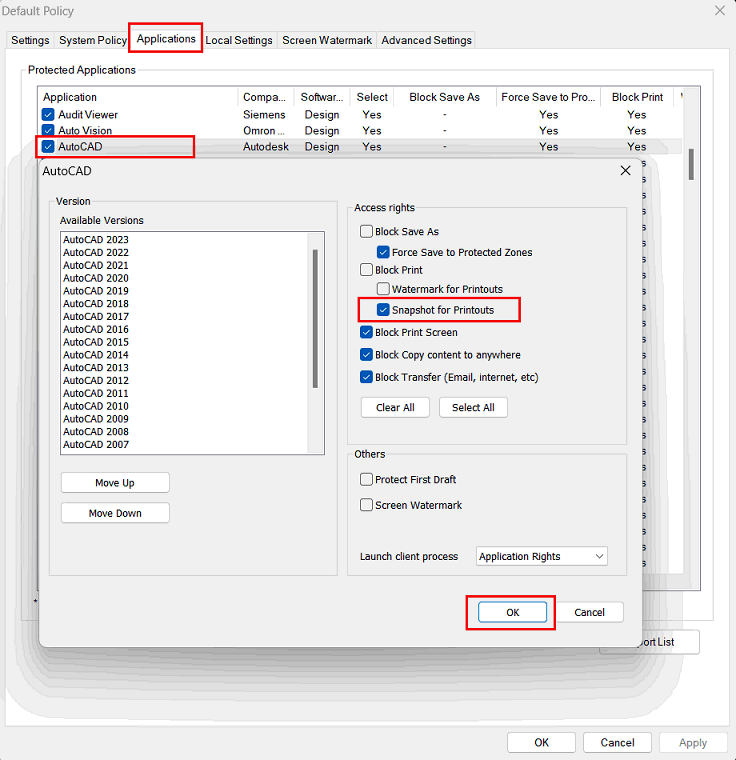Click the Select column header

372,97
